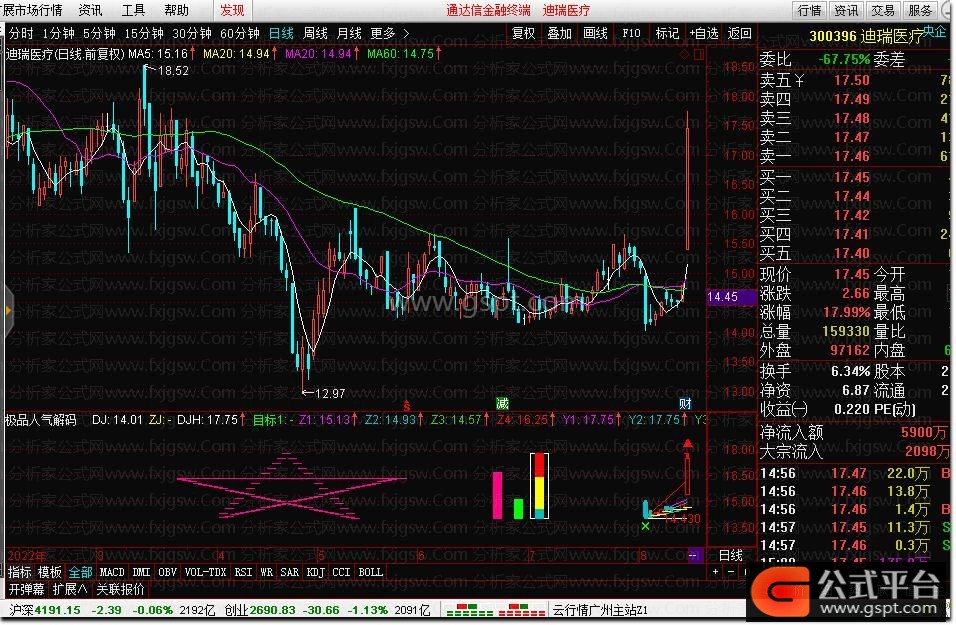Toggle 开弹幕 bullet comments
Image resolution: width=956 pixels, height=625 pixels.
point(27,589)
